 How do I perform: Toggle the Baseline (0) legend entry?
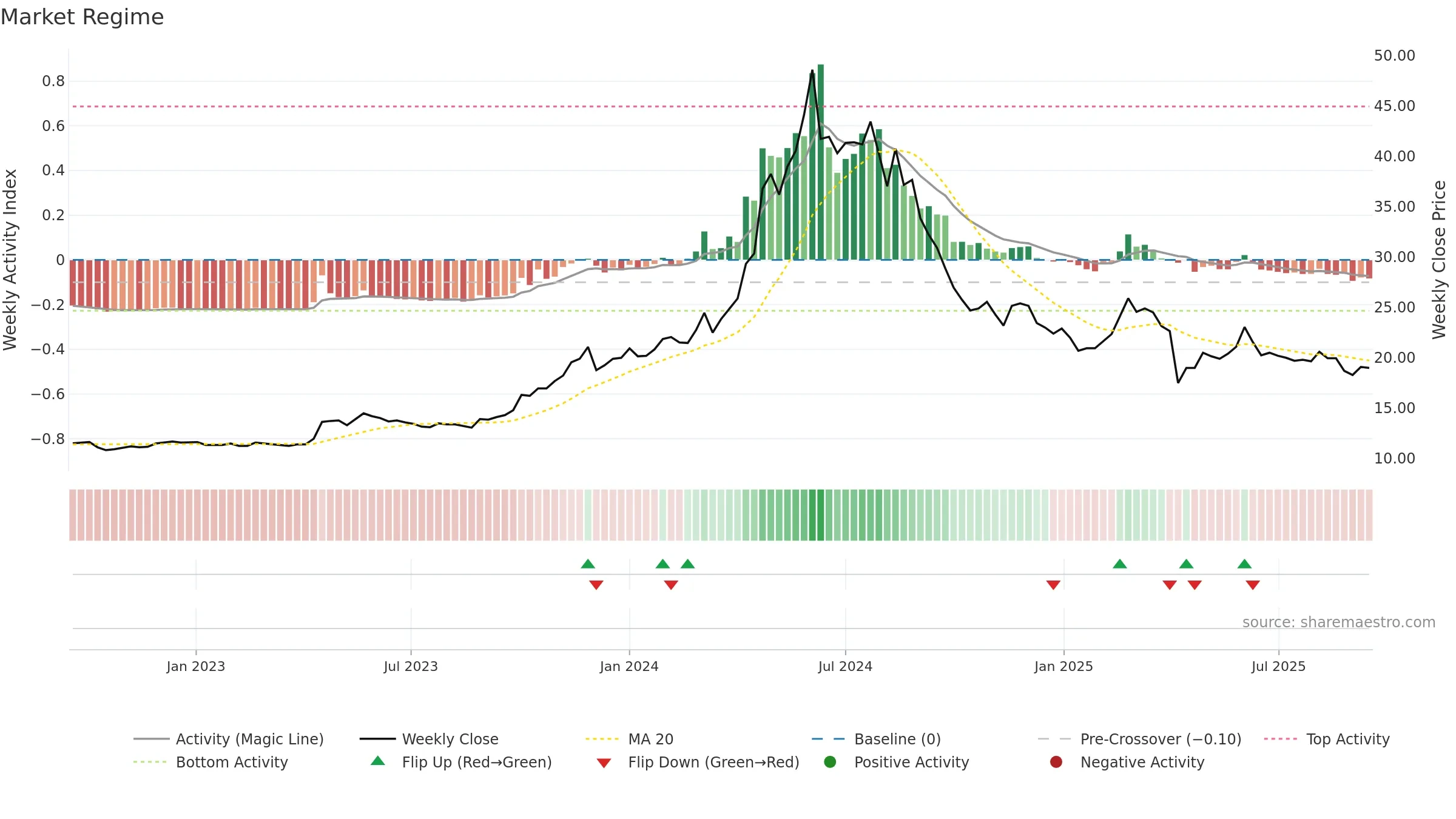pyautogui.click(x=876, y=739)
